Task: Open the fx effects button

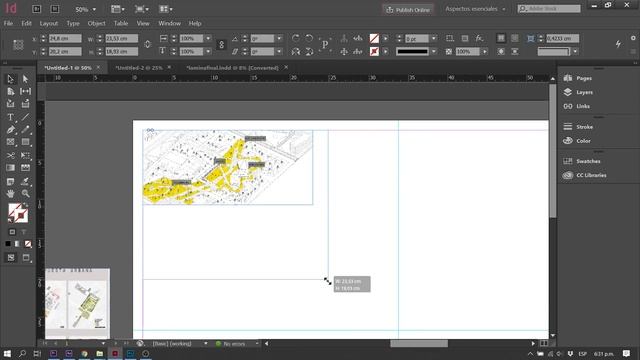Action: click(x=479, y=38)
